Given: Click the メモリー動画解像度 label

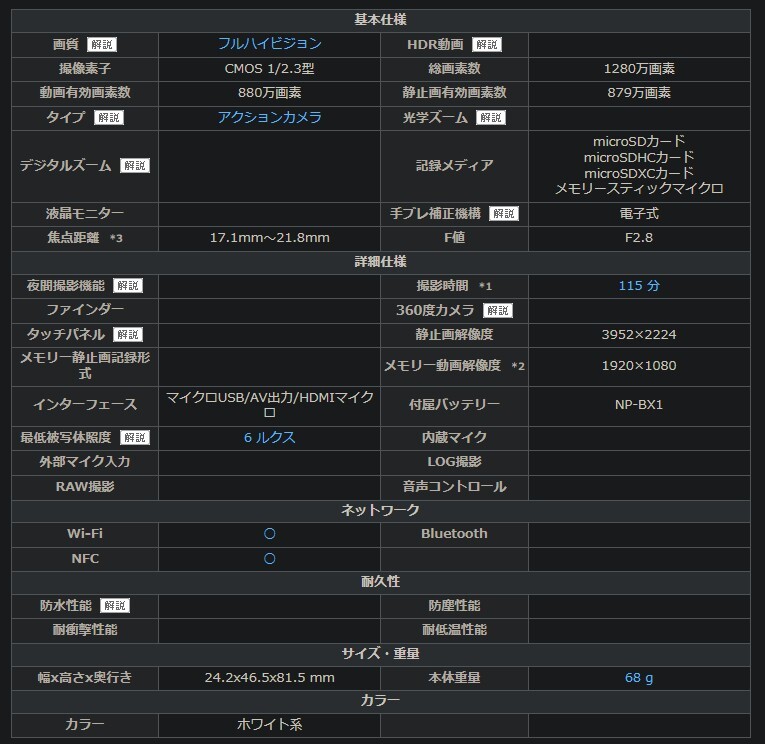Looking at the screenshot, I should 443,365.
